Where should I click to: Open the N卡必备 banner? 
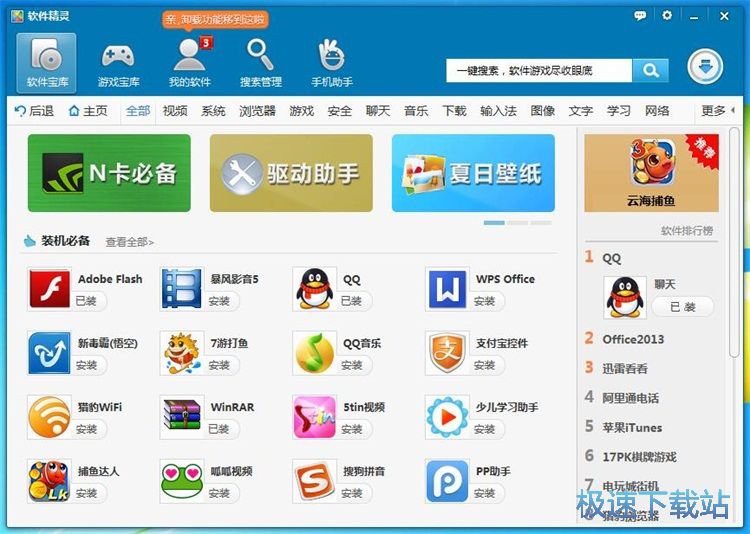[109, 173]
